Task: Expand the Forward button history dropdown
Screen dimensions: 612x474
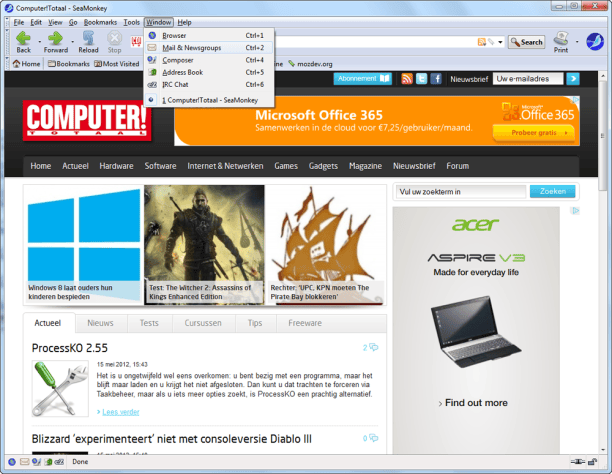Action: pos(73,41)
